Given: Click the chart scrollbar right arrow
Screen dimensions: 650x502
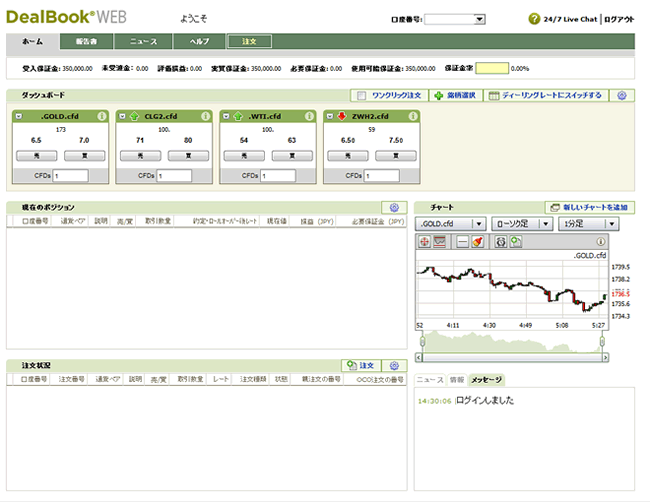Looking at the screenshot, I should pyautogui.click(x=606, y=357).
